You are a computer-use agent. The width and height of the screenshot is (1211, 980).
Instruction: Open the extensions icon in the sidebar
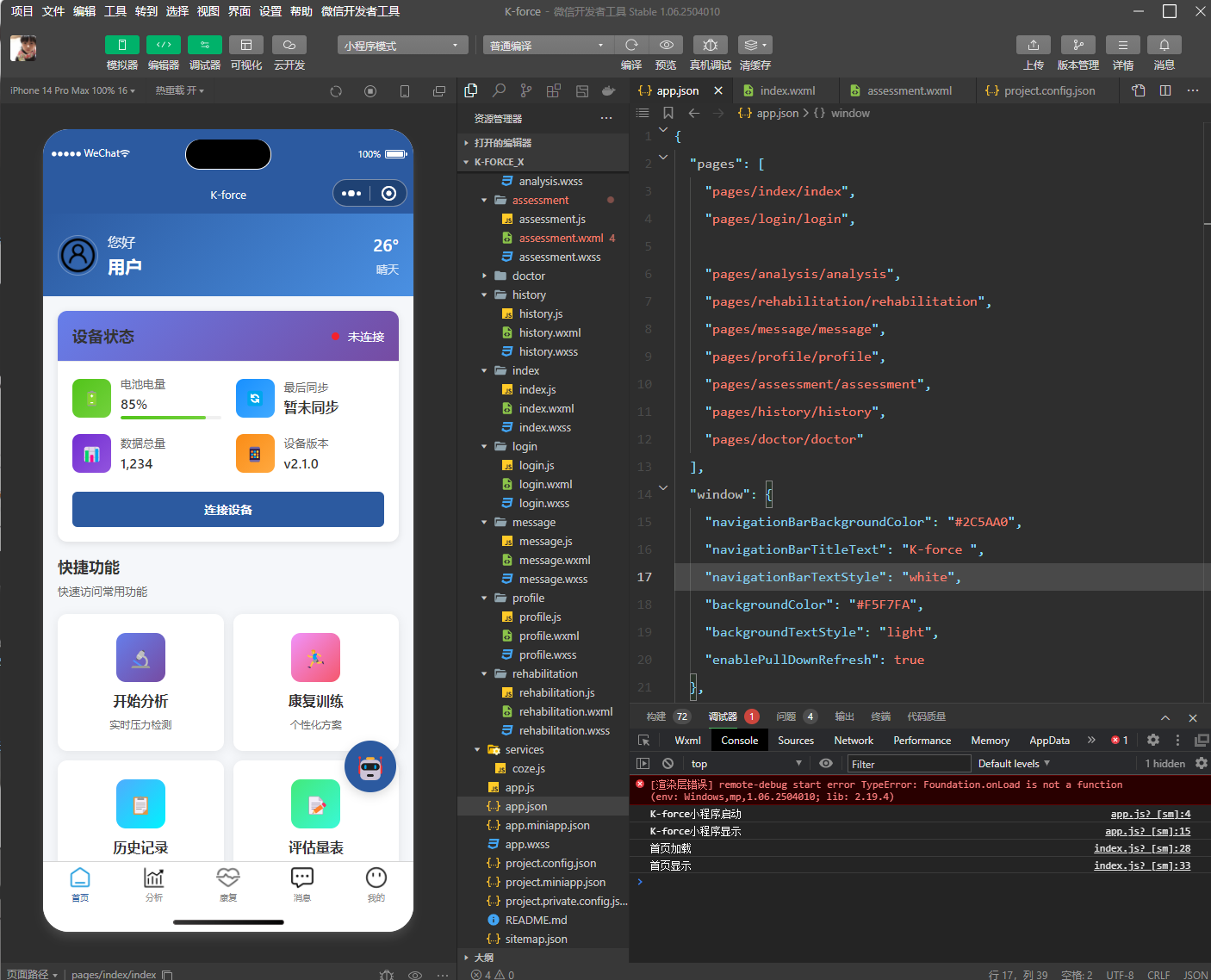[554, 90]
